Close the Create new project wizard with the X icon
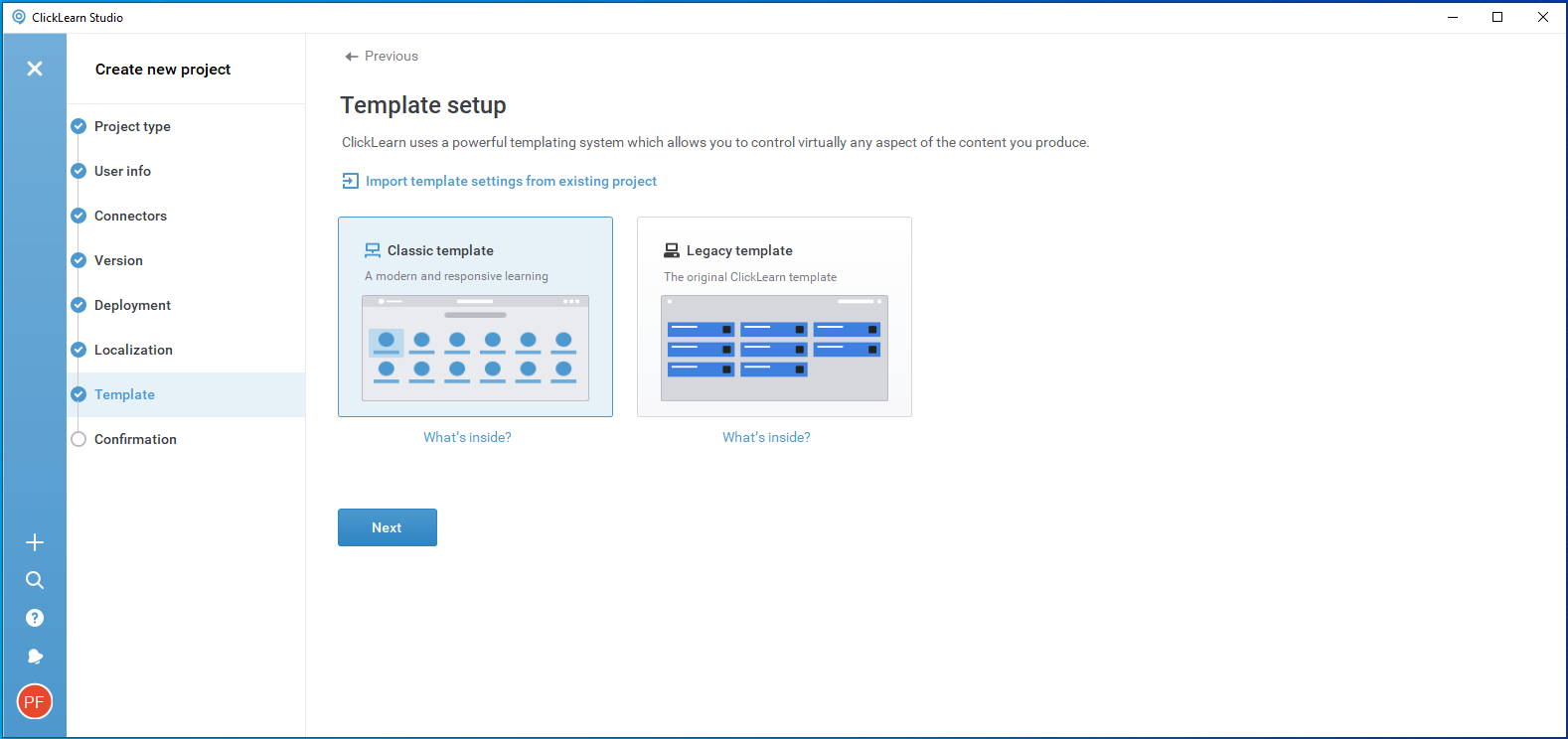Screen dimensions: 1568x739 (x=35, y=69)
